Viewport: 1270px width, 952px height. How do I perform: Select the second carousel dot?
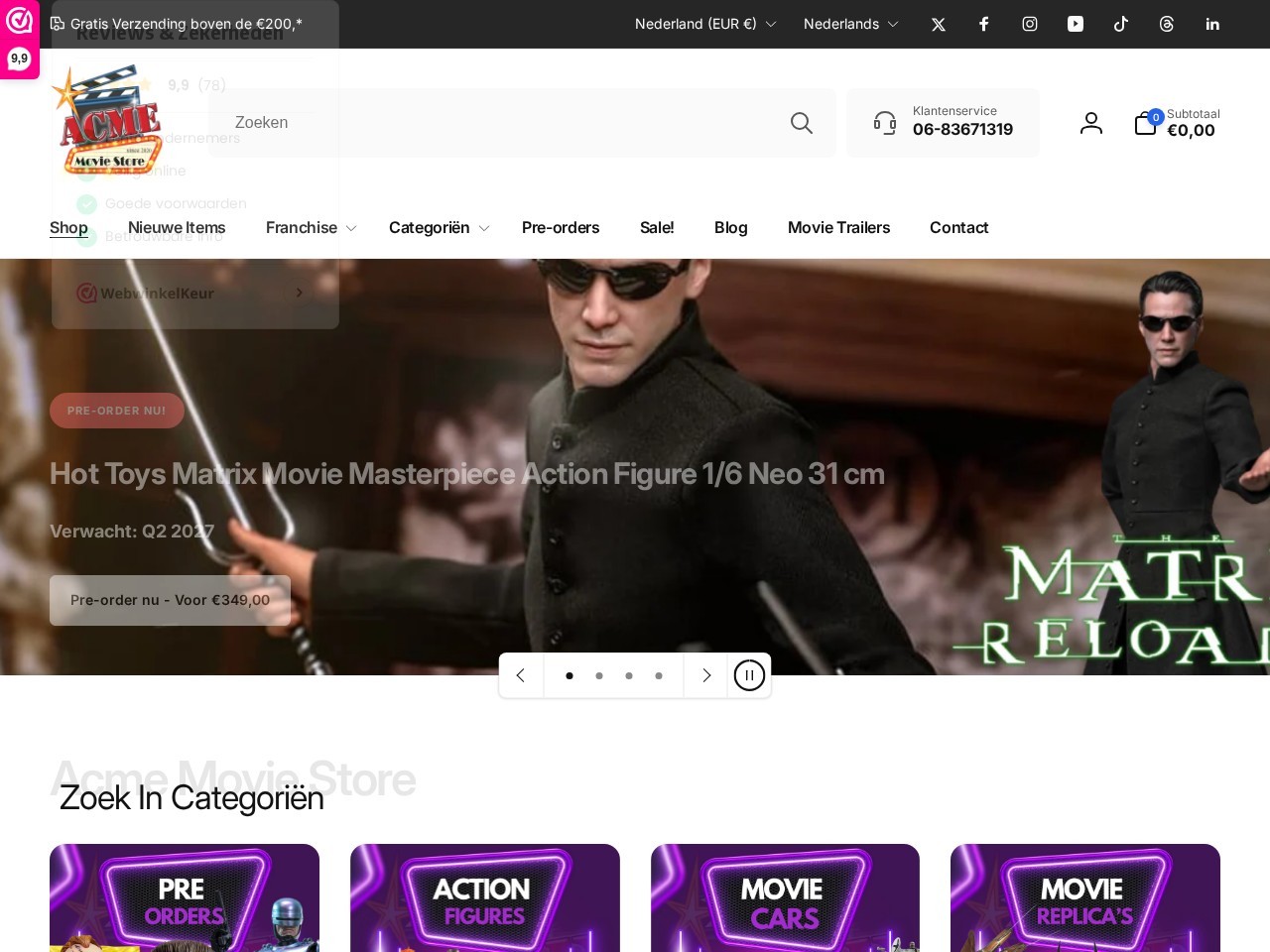[599, 675]
